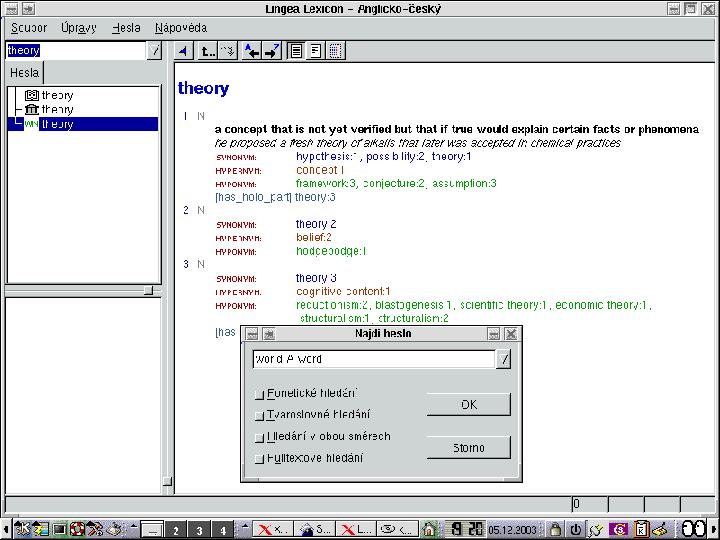
Task: Click the A left-arrow previous entry icon
Action: click(x=252, y=51)
